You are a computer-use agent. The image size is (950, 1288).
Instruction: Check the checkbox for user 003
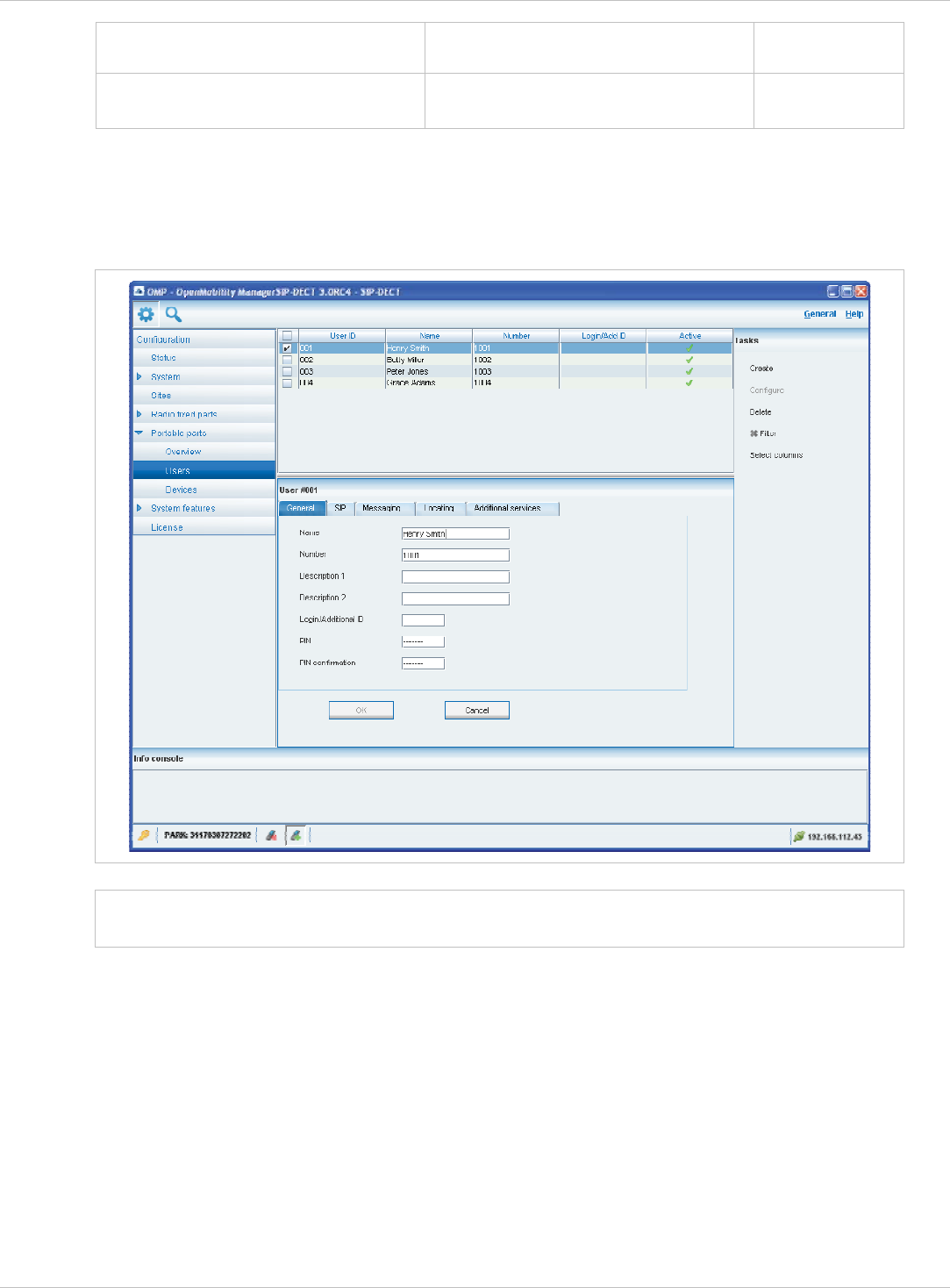click(287, 371)
